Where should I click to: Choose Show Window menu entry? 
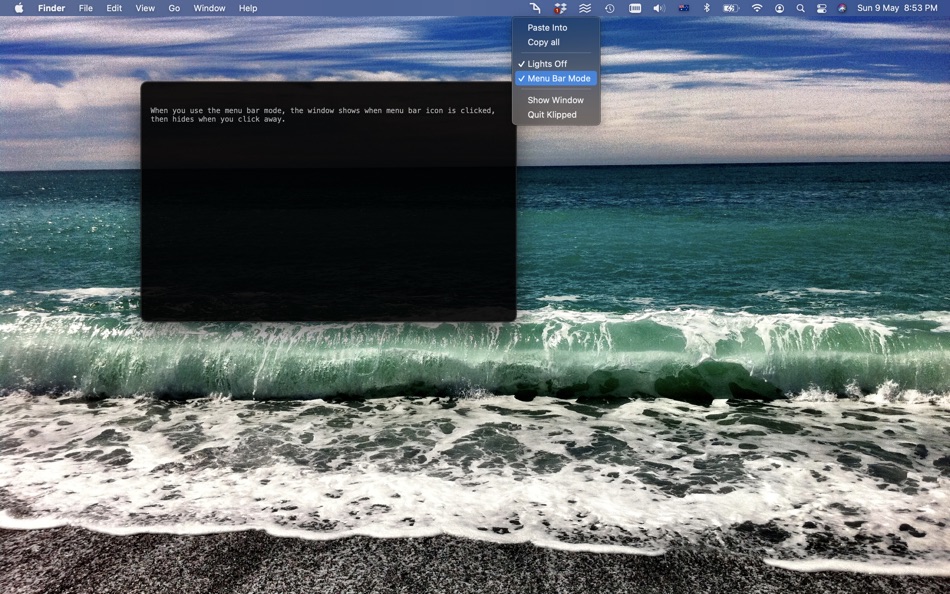[556, 100]
